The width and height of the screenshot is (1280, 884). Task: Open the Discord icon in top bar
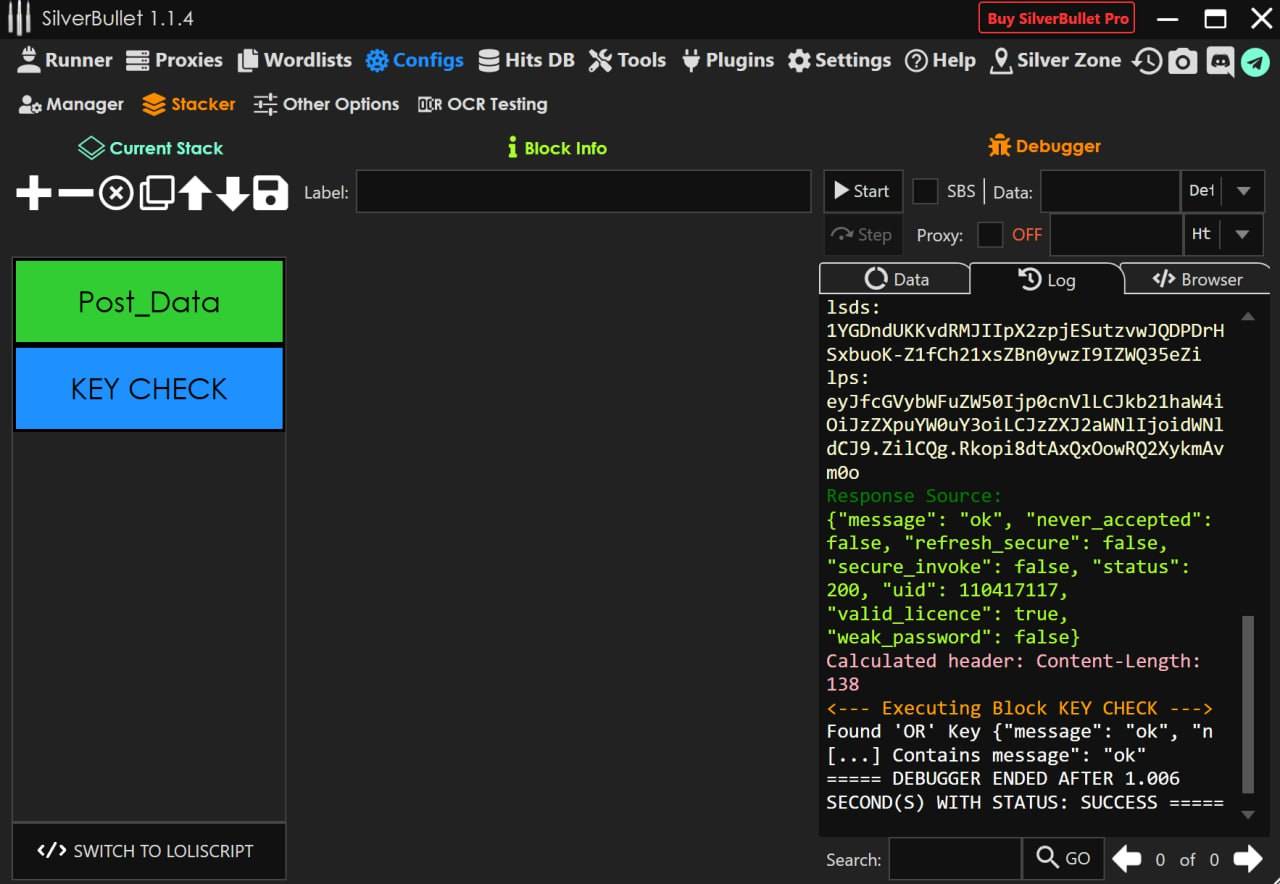pyautogui.click(x=1220, y=61)
